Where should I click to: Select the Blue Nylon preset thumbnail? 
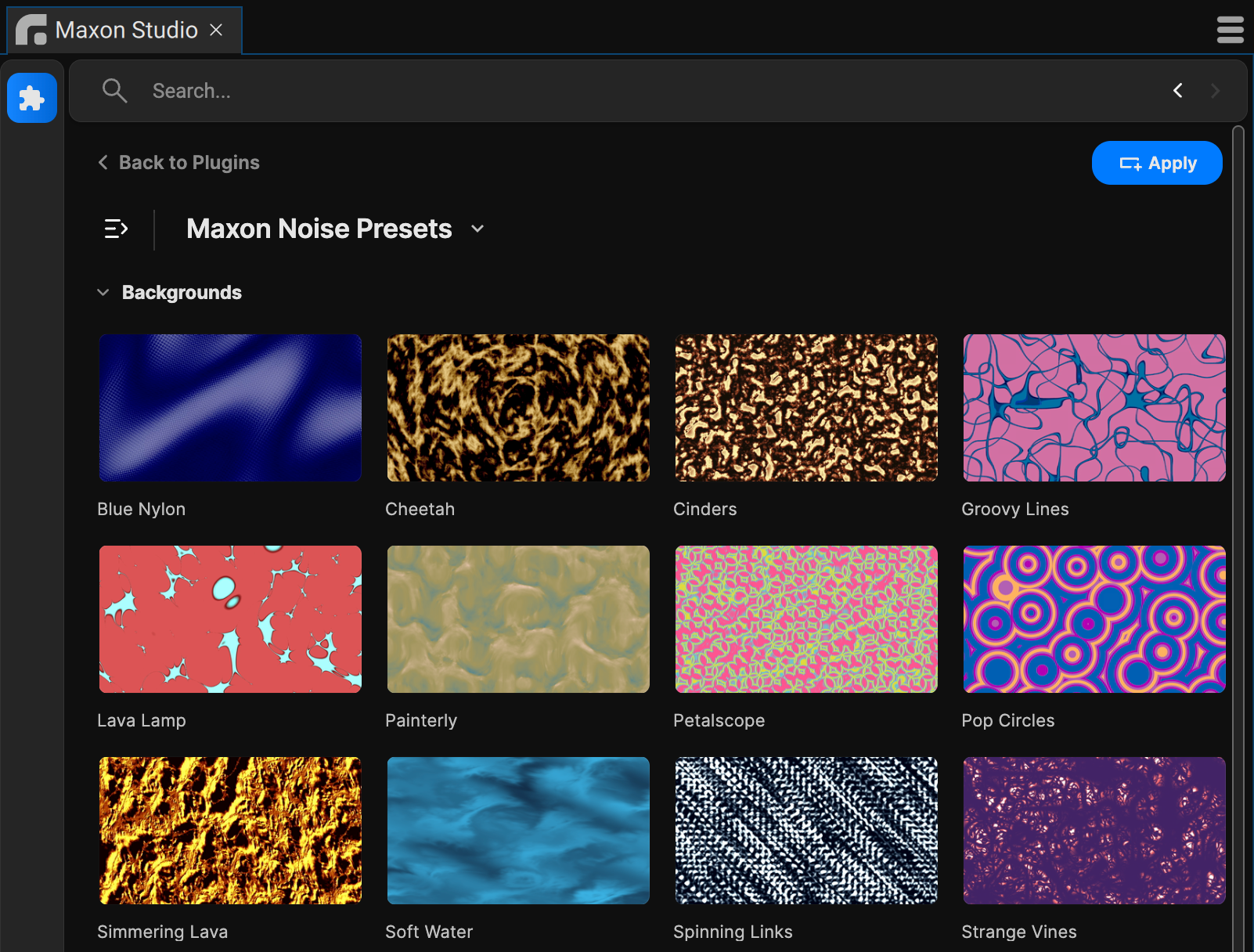coord(230,408)
